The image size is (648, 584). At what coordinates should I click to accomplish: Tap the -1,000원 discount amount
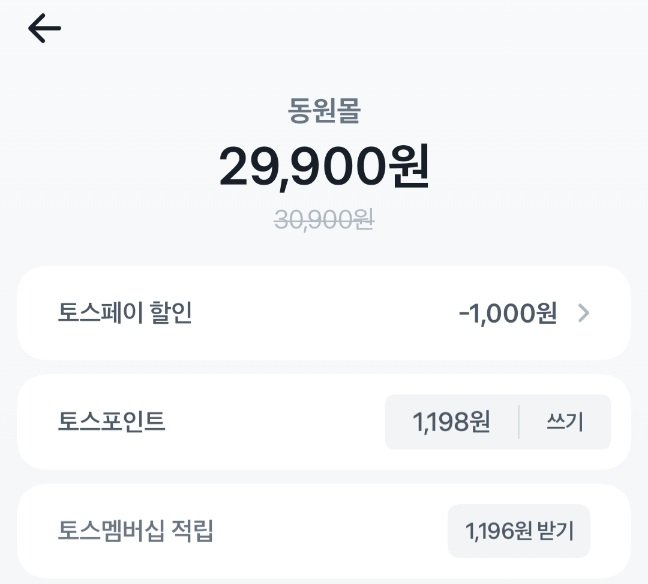507,313
